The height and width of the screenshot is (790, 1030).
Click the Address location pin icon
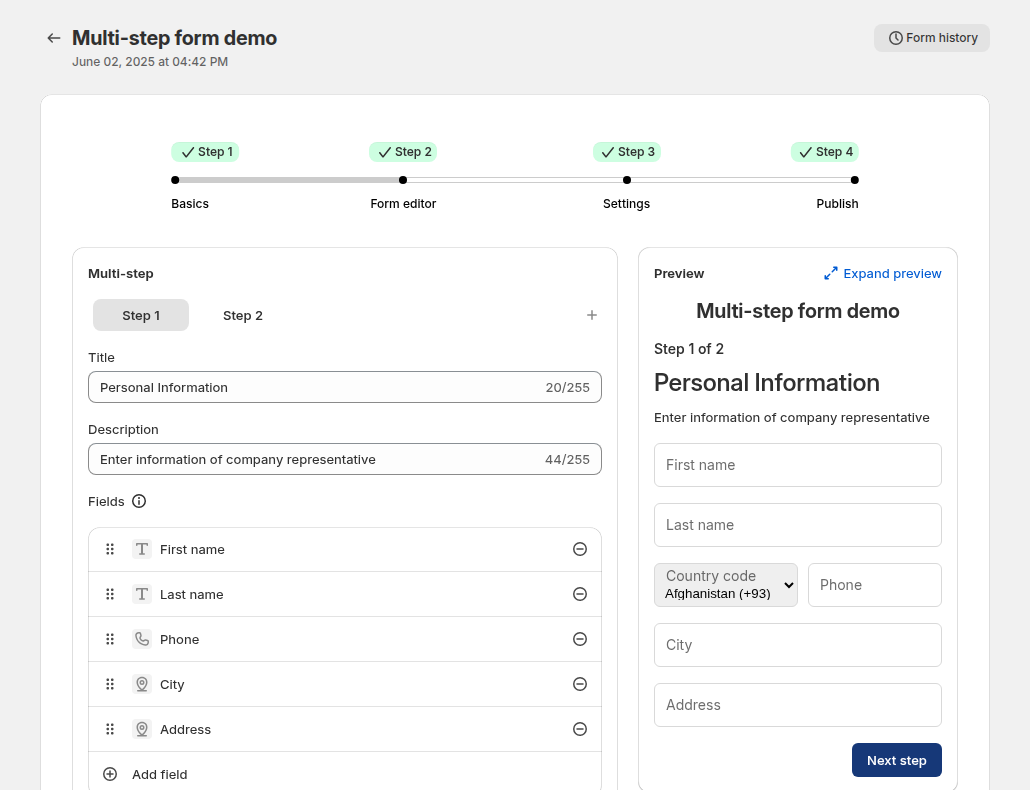142,729
